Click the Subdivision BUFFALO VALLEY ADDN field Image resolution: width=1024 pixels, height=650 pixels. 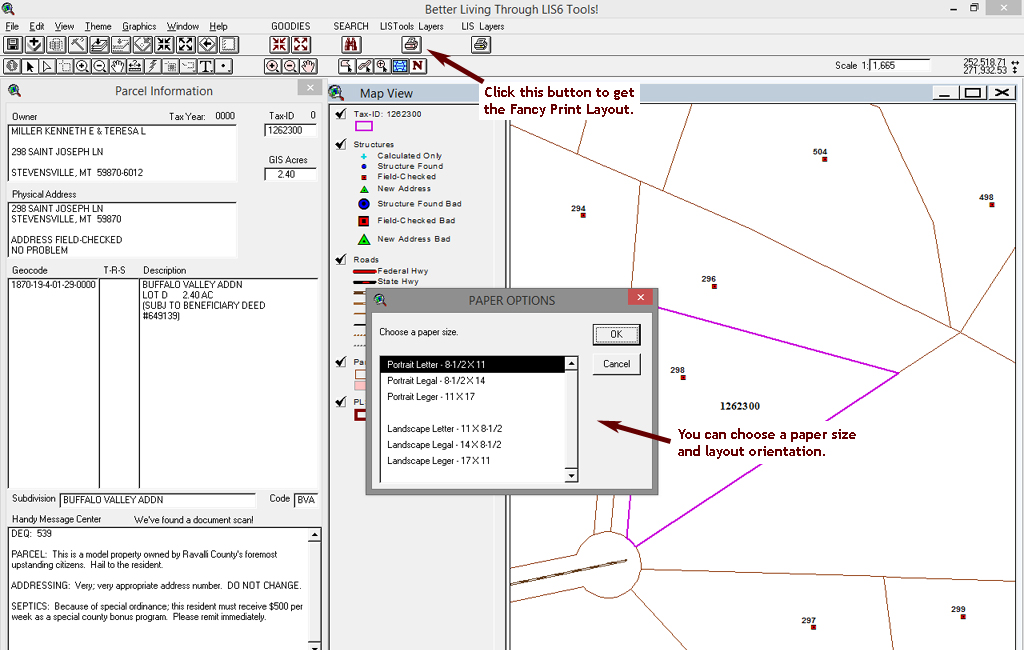coord(157,500)
